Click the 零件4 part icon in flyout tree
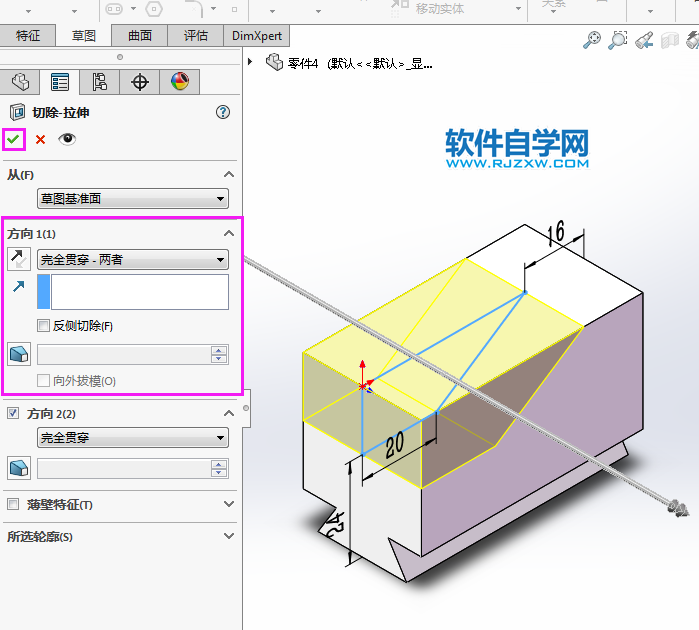The image size is (699, 630). pos(275,62)
